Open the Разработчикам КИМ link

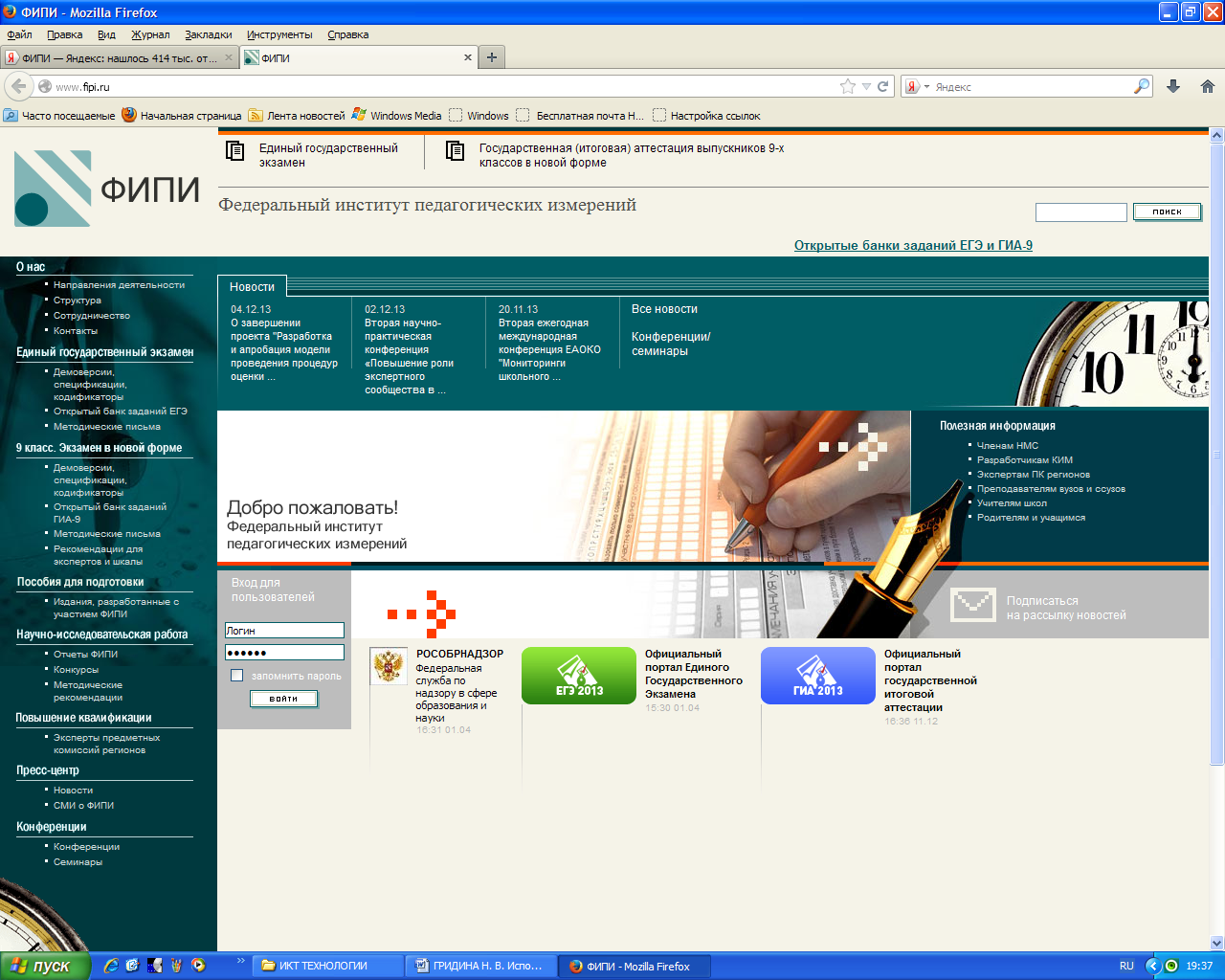(1024, 459)
